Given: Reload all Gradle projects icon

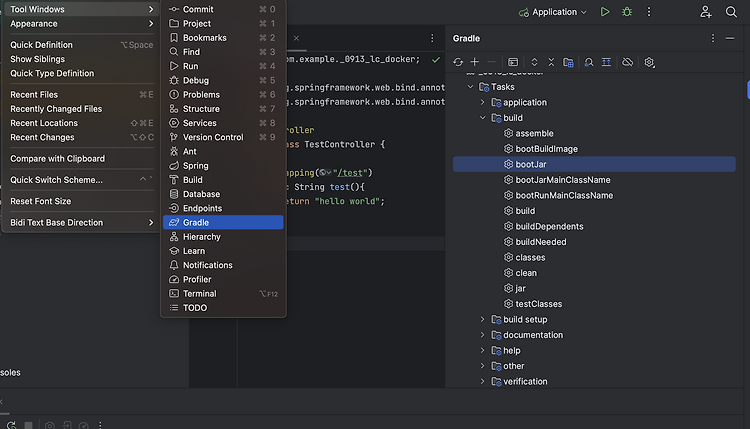Looking at the screenshot, I should pyautogui.click(x=458, y=62).
